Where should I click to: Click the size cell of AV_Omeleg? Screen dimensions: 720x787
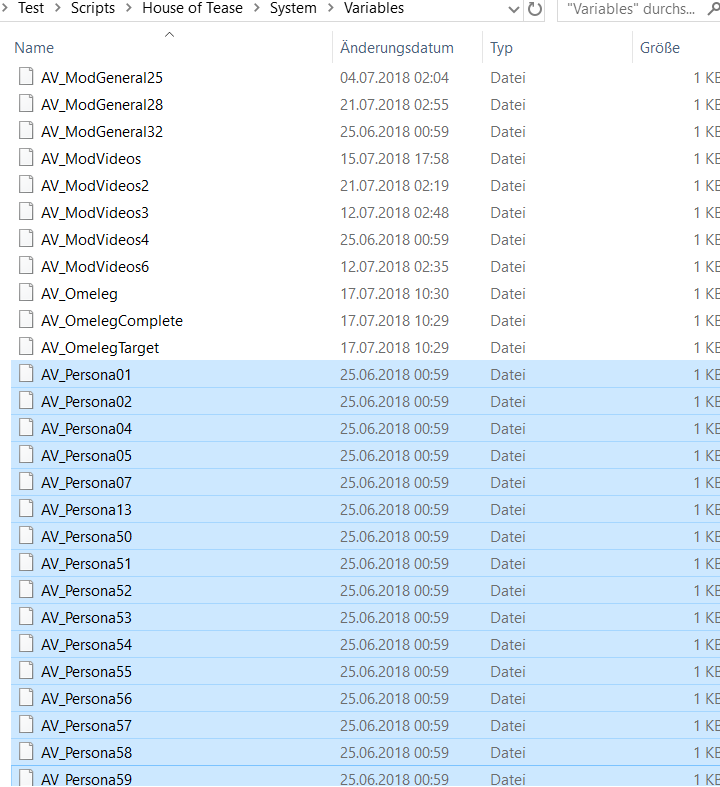pos(706,294)
